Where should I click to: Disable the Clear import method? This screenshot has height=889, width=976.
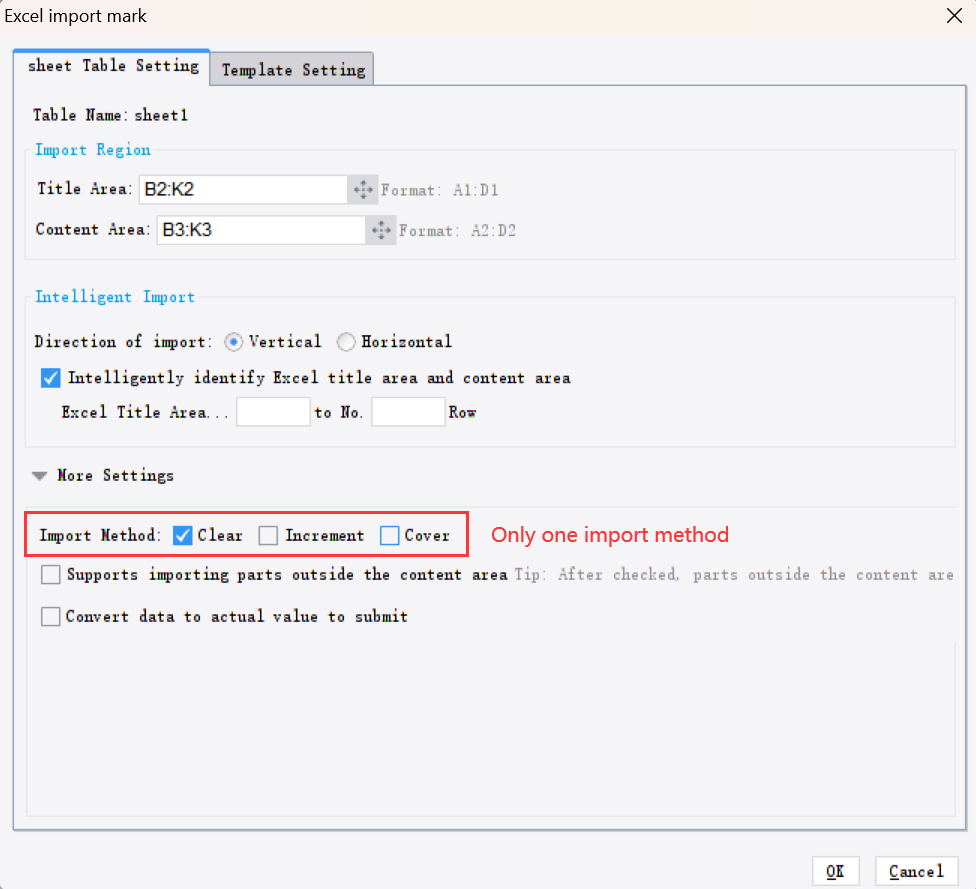pos(182,535)
